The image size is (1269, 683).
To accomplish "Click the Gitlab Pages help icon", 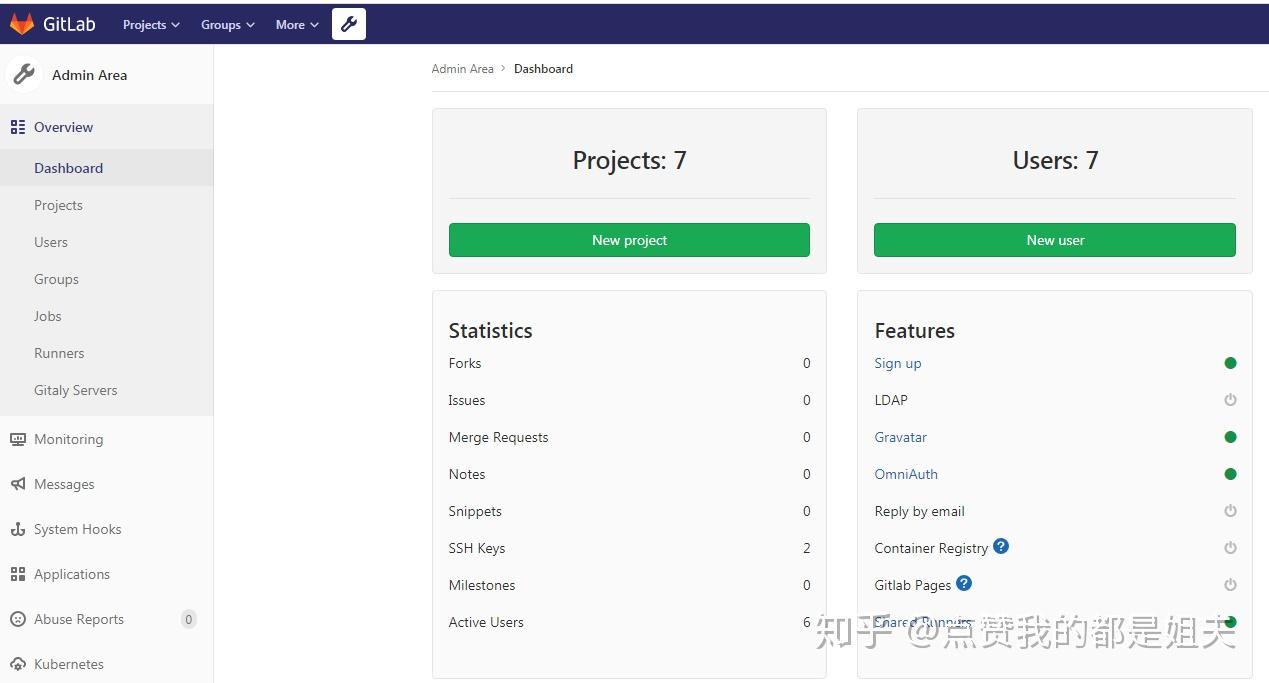I will (964, 583).
